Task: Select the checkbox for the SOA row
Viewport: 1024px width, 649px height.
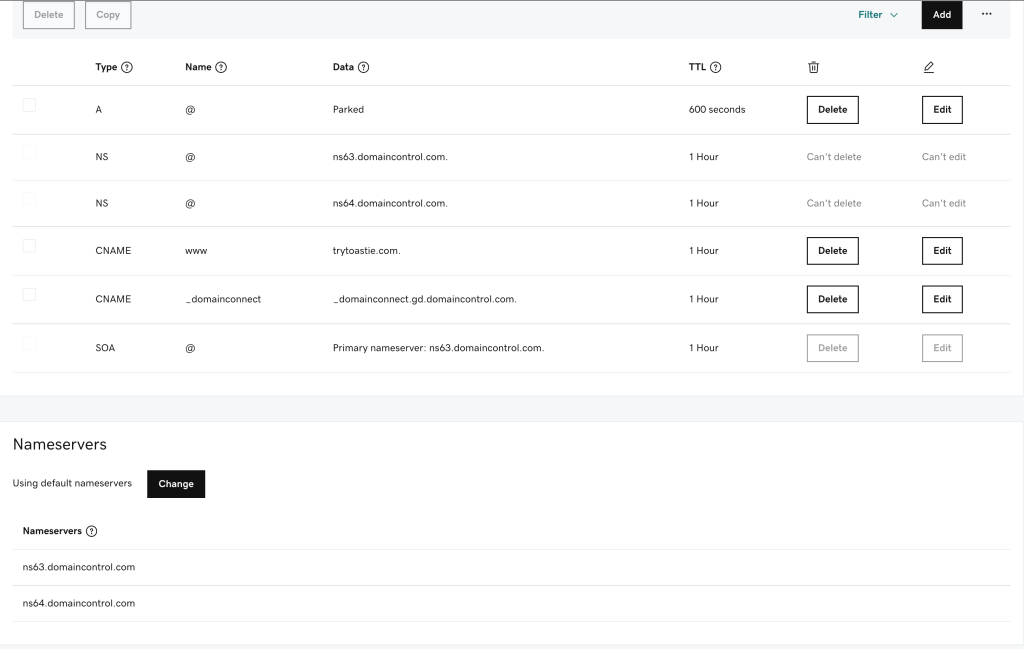Action: (29, 343)
